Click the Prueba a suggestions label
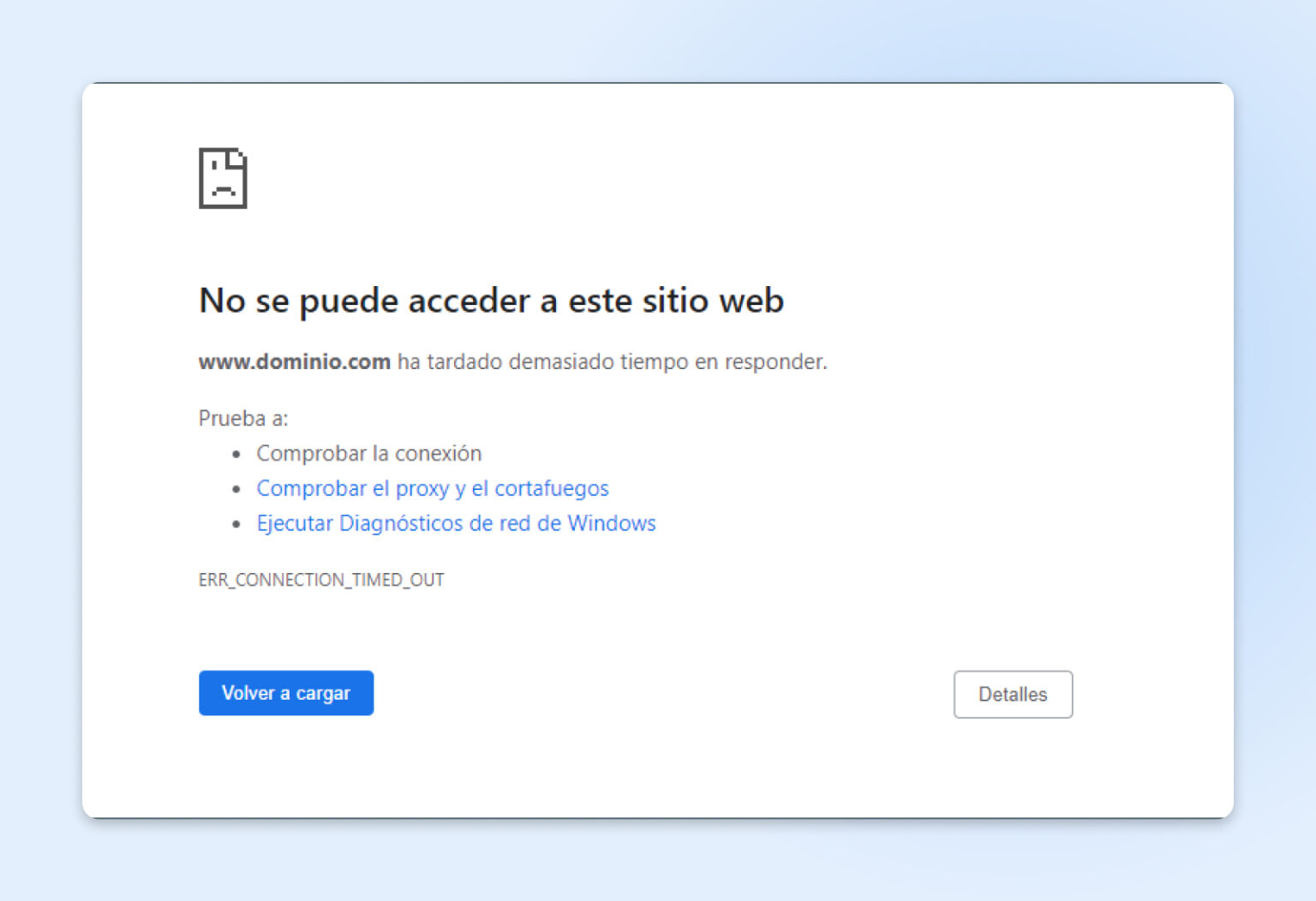This screenshot has height=901, width=1316. pos(243,418)
